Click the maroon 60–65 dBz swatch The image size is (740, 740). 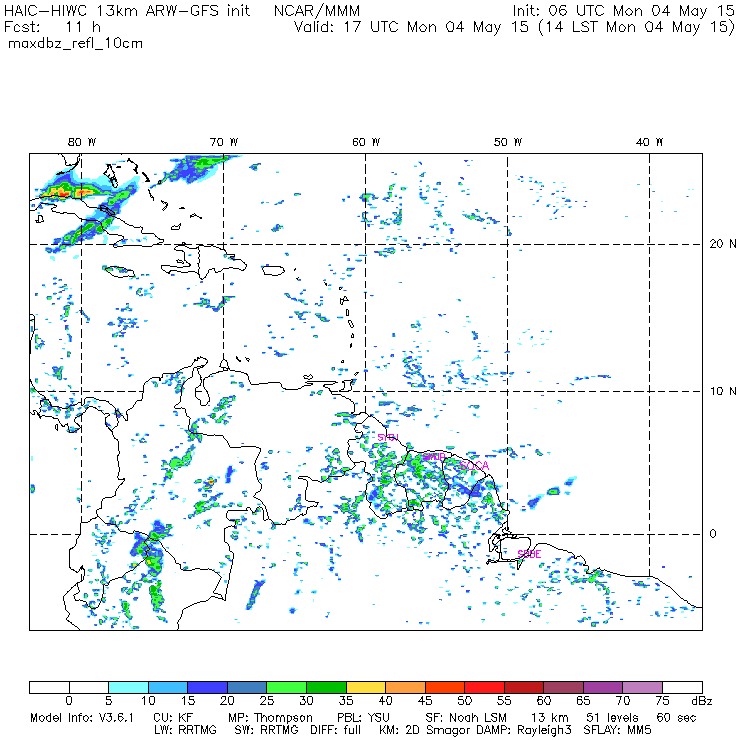(x=563, y=687)
